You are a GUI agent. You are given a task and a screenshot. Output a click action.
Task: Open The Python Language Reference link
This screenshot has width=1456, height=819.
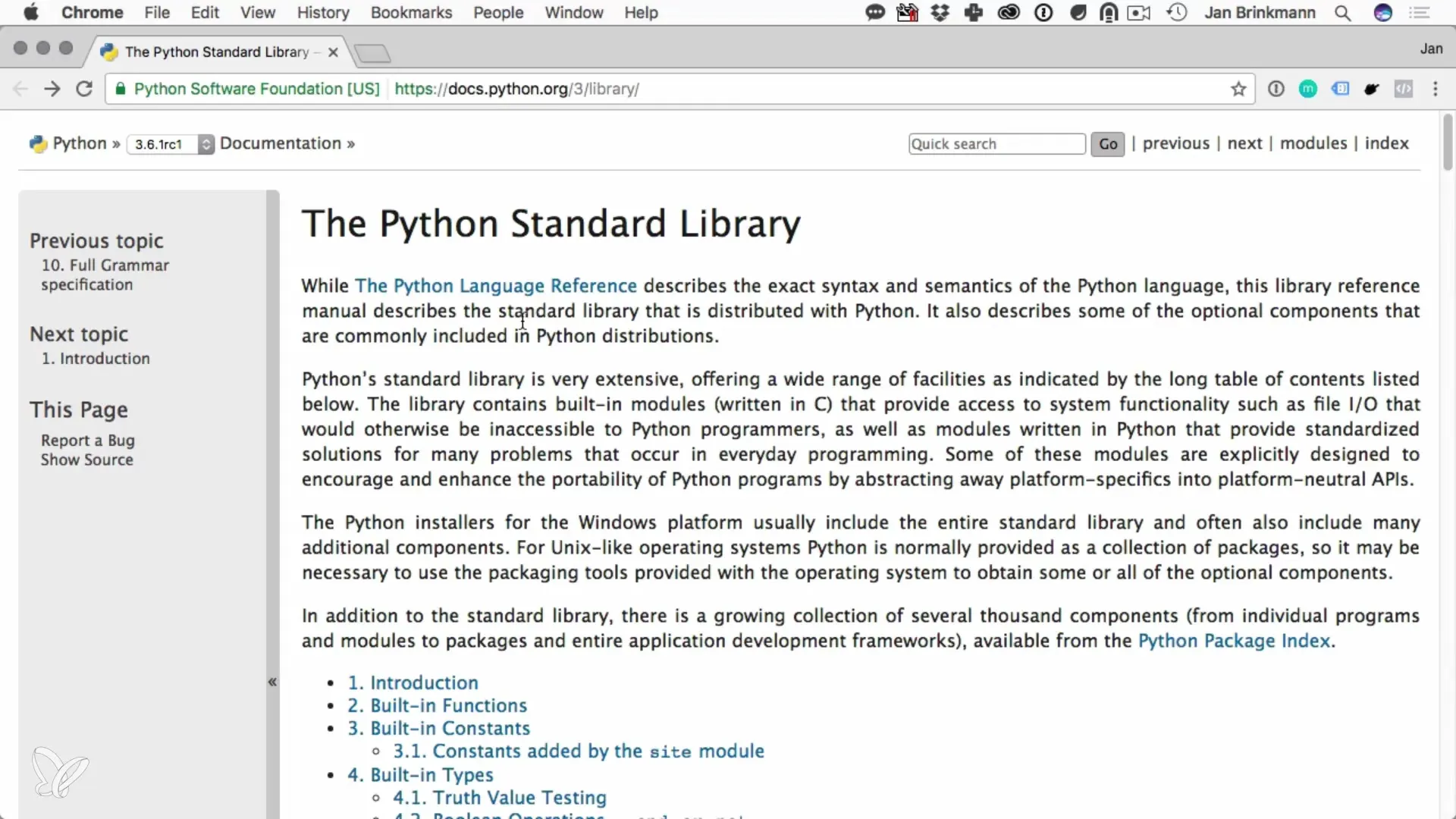[496, 286]
